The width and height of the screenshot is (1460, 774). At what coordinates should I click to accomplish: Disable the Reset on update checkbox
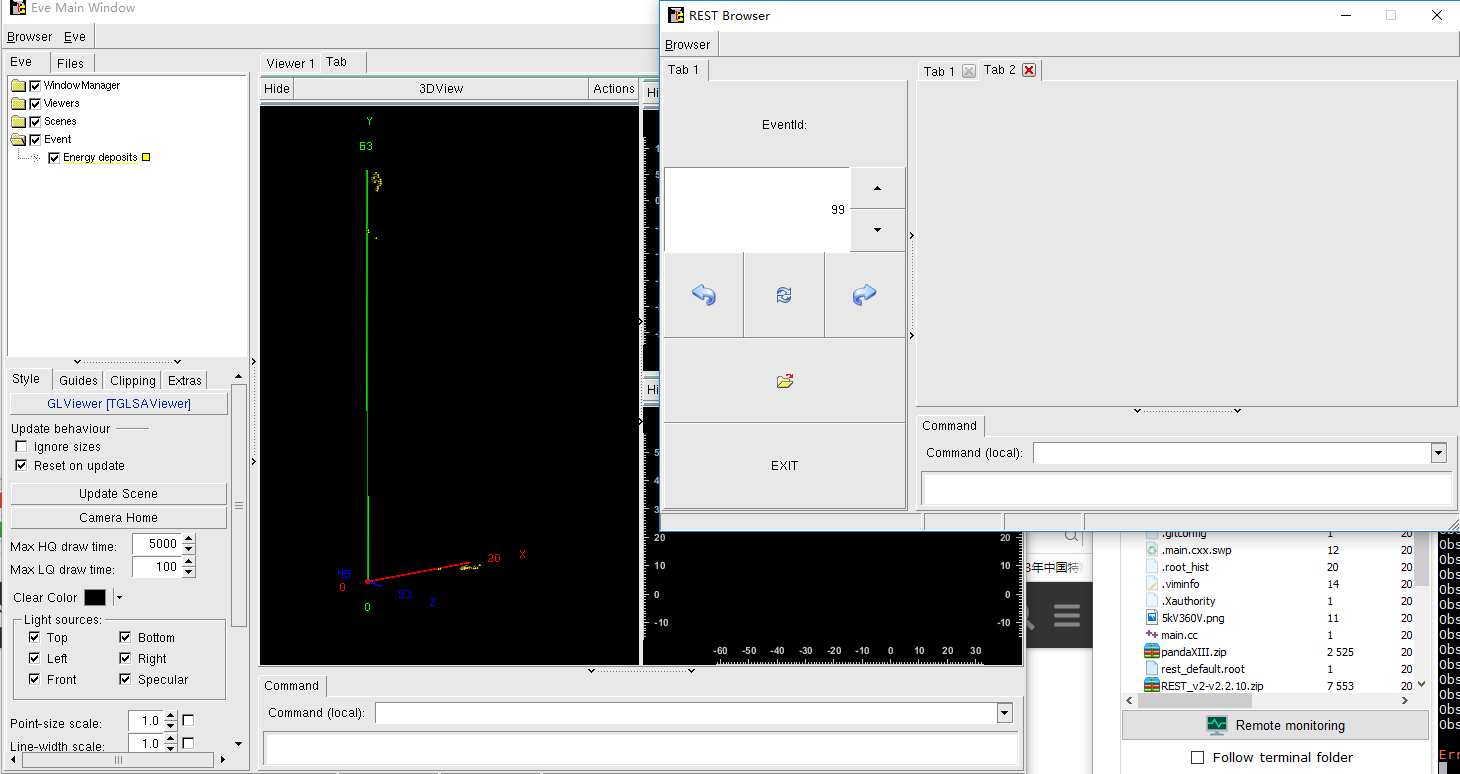[21, 466]
